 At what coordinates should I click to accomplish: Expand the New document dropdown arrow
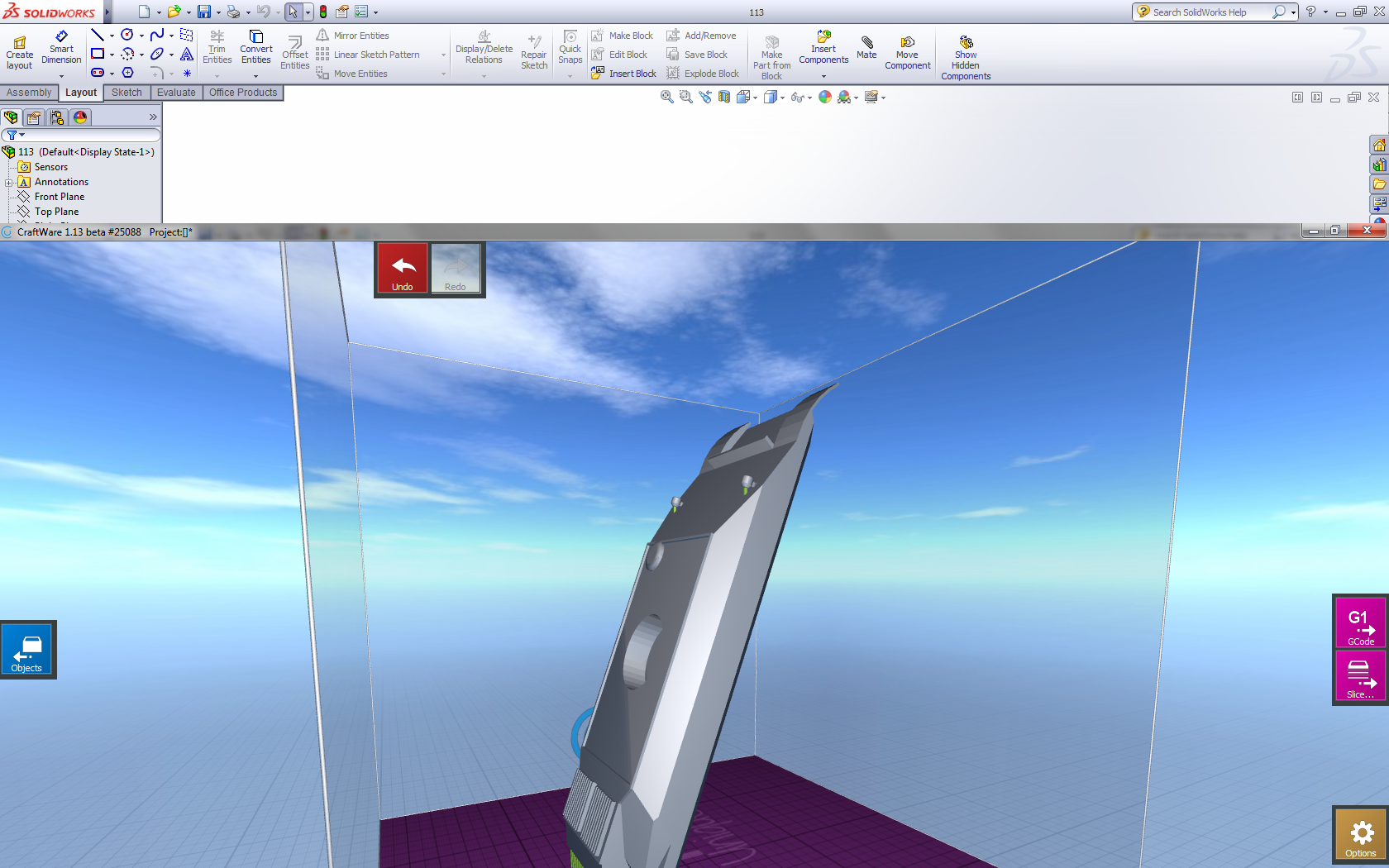159,12
